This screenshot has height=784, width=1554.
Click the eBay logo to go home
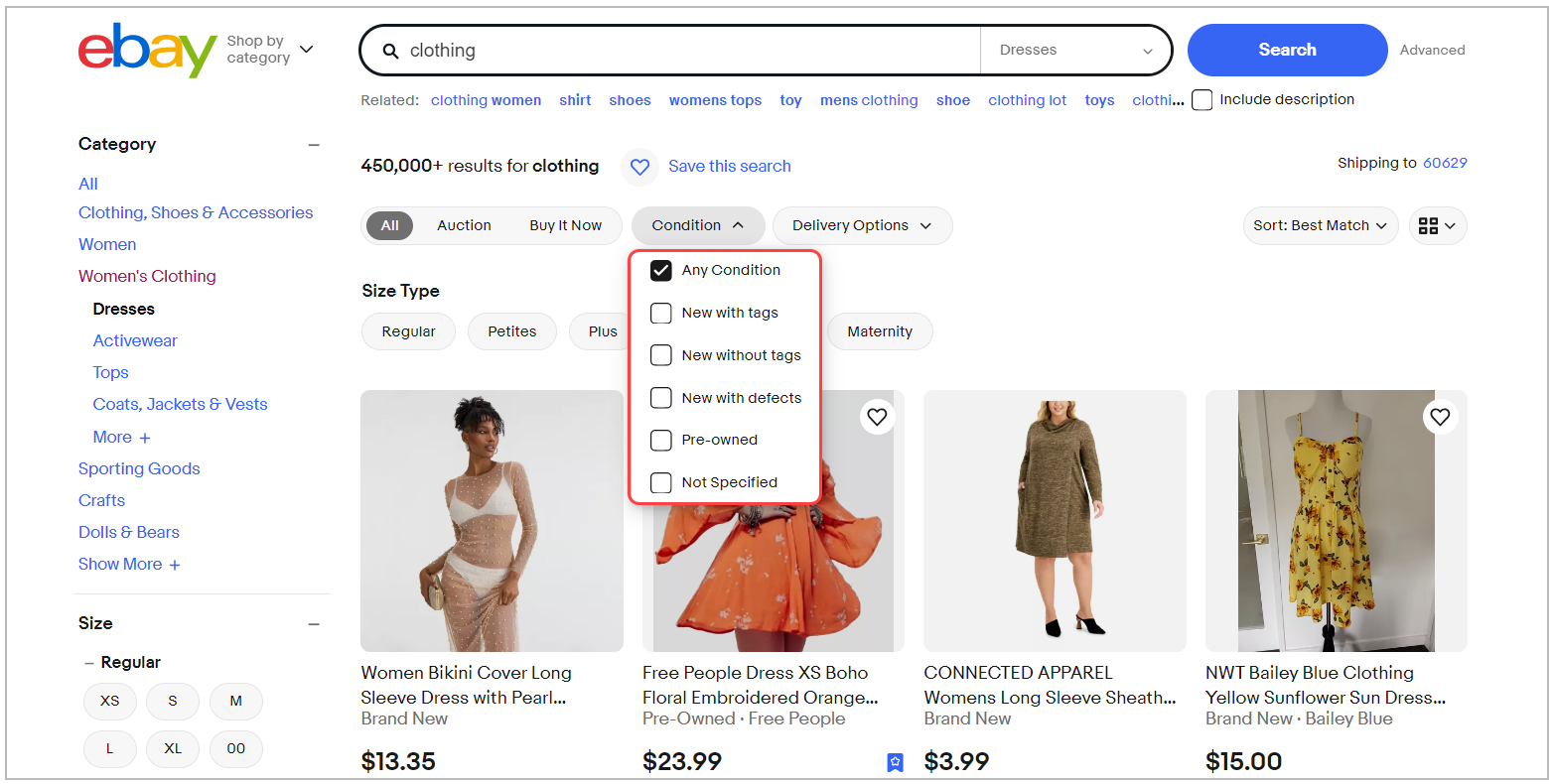coord(147,50)
